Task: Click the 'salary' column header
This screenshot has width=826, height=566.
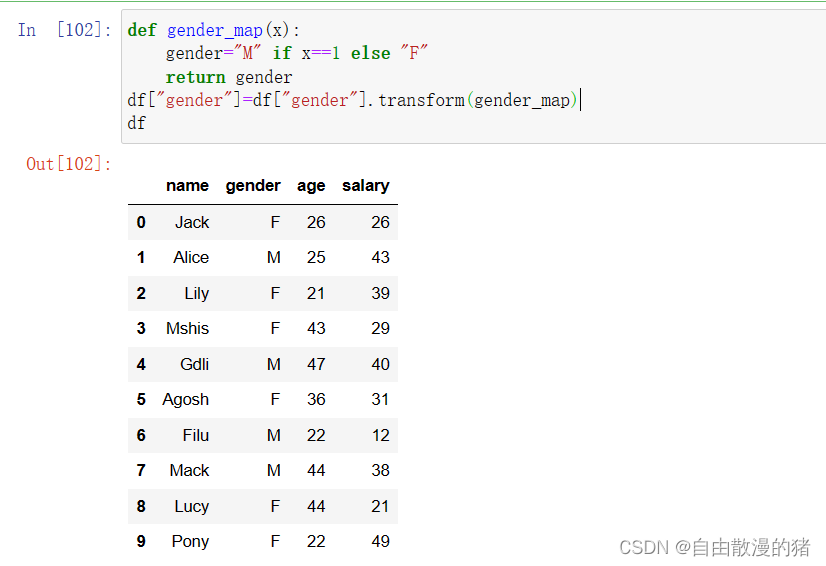Action: coord(366,186)
